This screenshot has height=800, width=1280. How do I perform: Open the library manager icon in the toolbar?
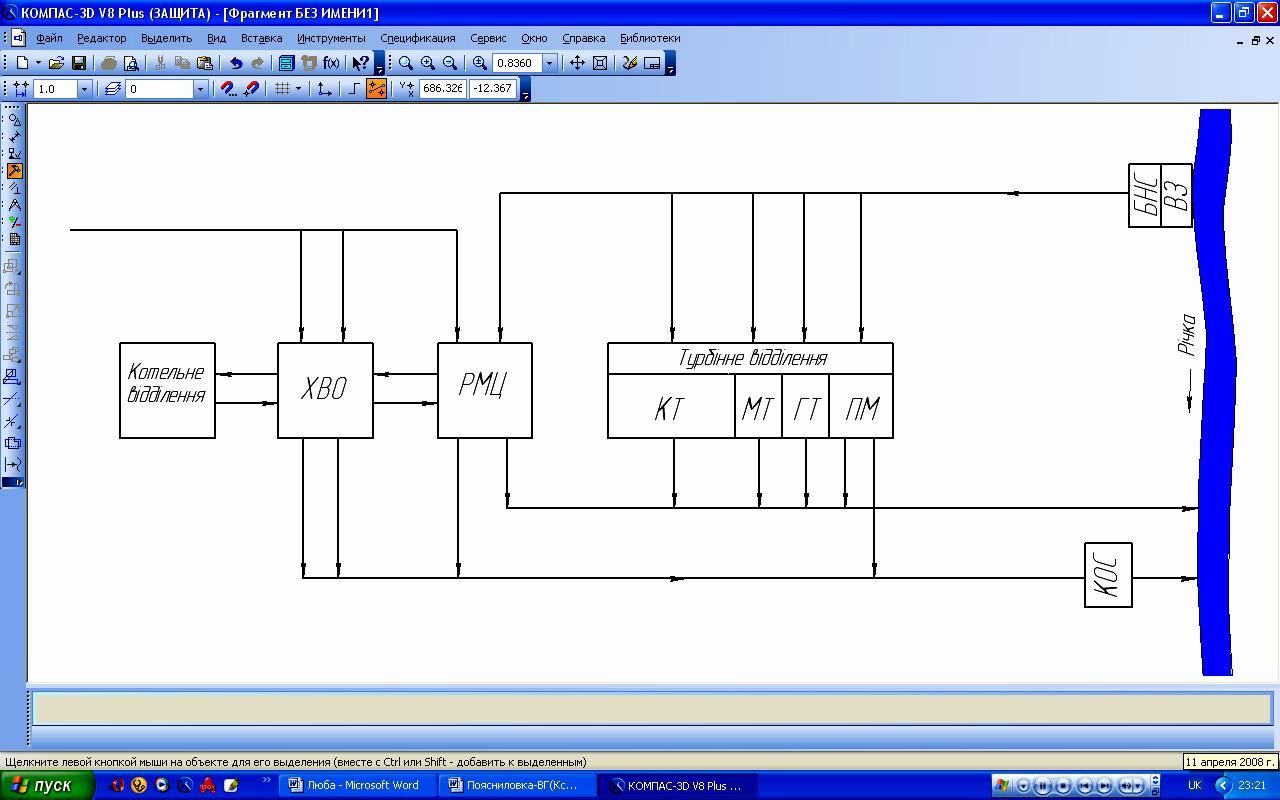coord(286,63)
